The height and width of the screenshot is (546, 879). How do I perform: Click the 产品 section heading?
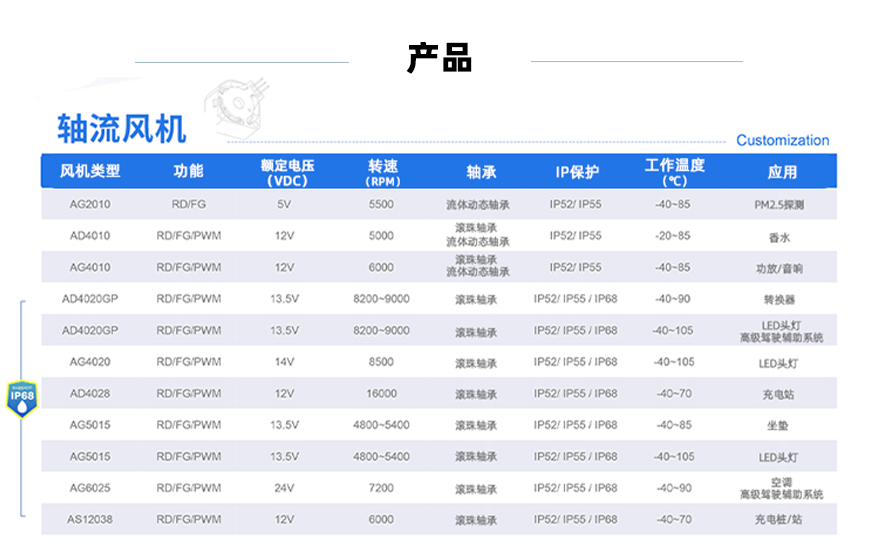click(439, 59)
